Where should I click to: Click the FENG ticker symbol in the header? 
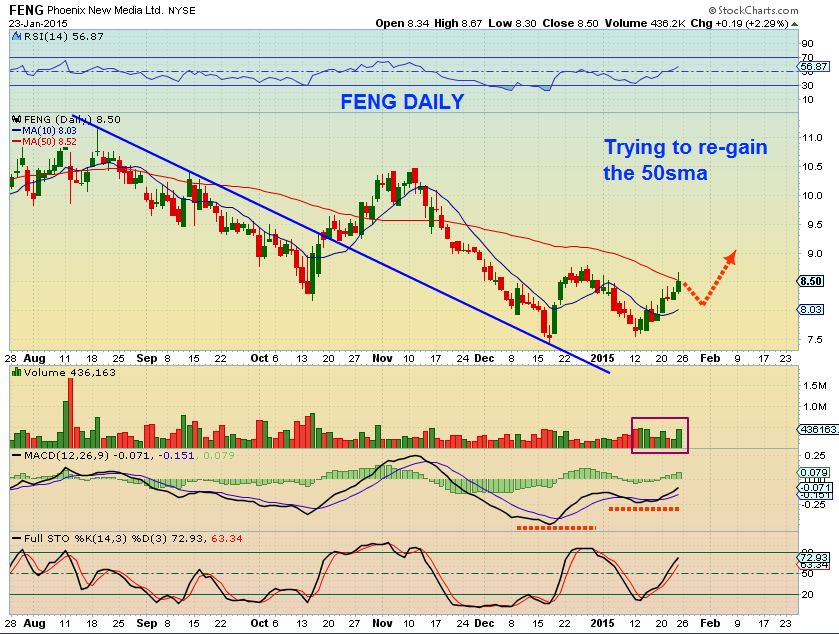coord(27,10)
